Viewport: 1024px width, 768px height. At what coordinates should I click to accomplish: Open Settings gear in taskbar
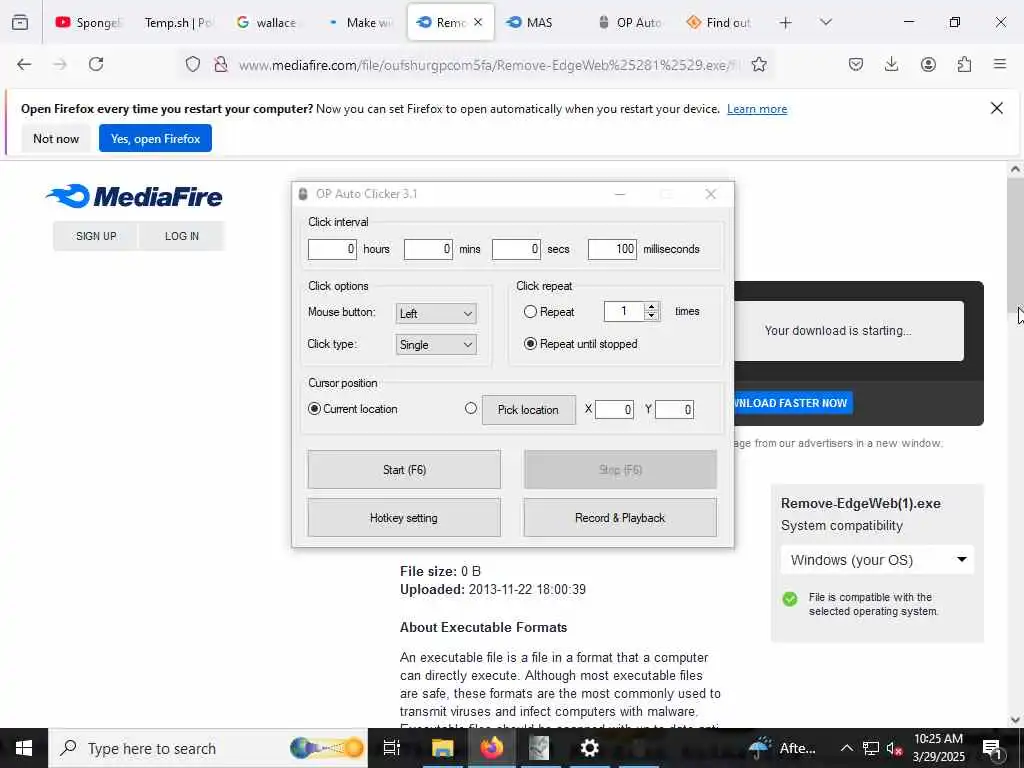[x=589, y=748]
